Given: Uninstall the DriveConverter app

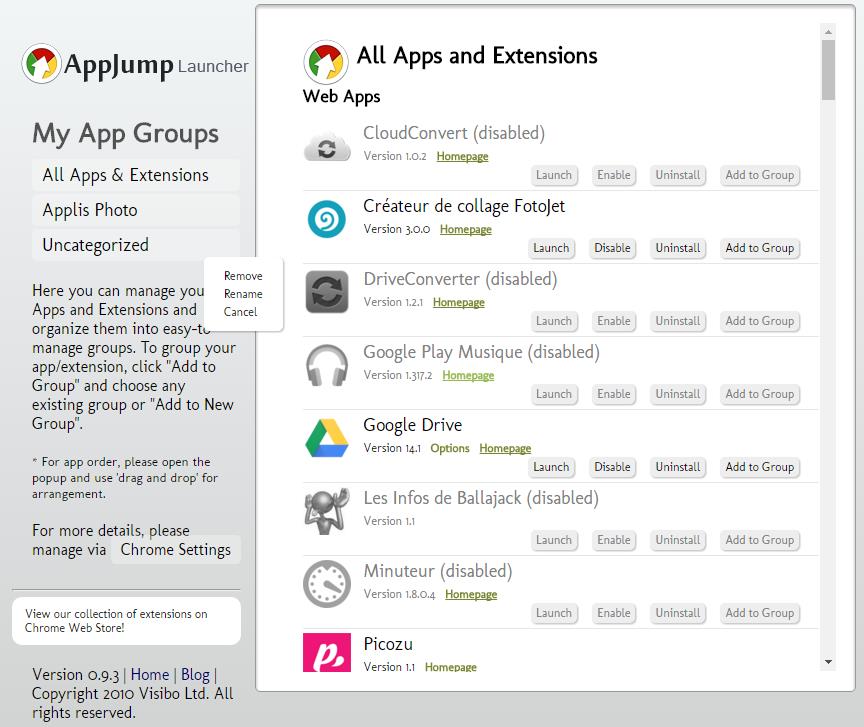Looking at the screenshot, I should pyautogui.click(x=678, y=321).
